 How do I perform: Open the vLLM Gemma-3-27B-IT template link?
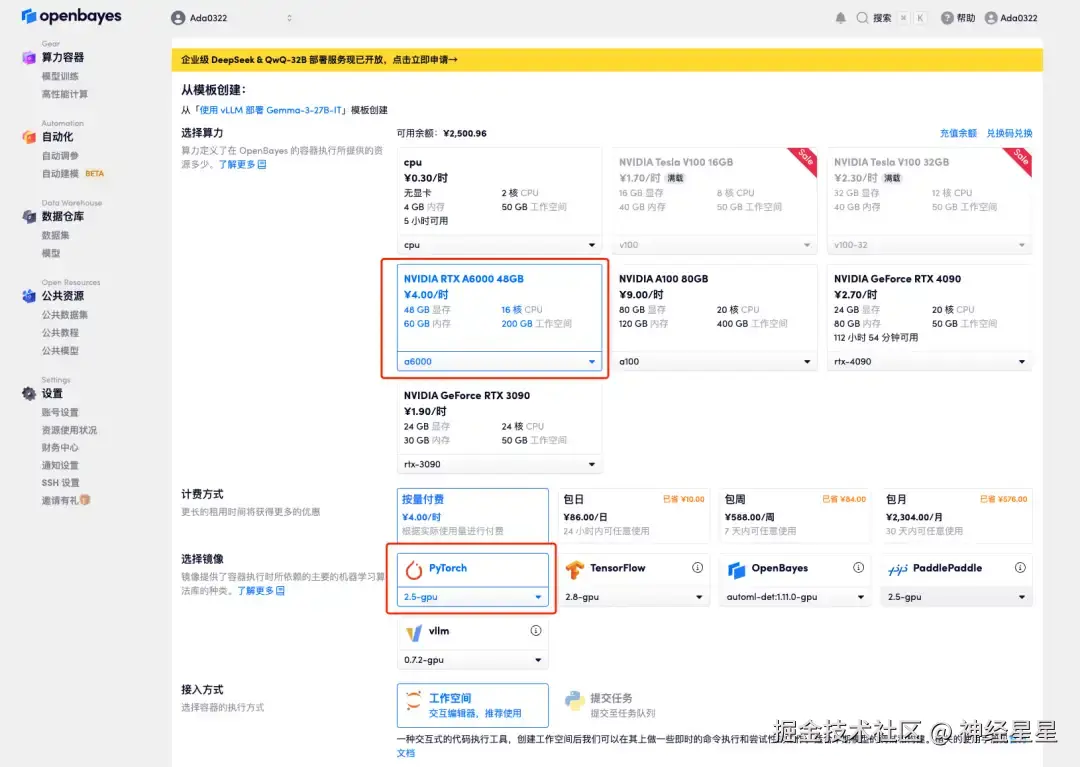click(x=271, y=110)
